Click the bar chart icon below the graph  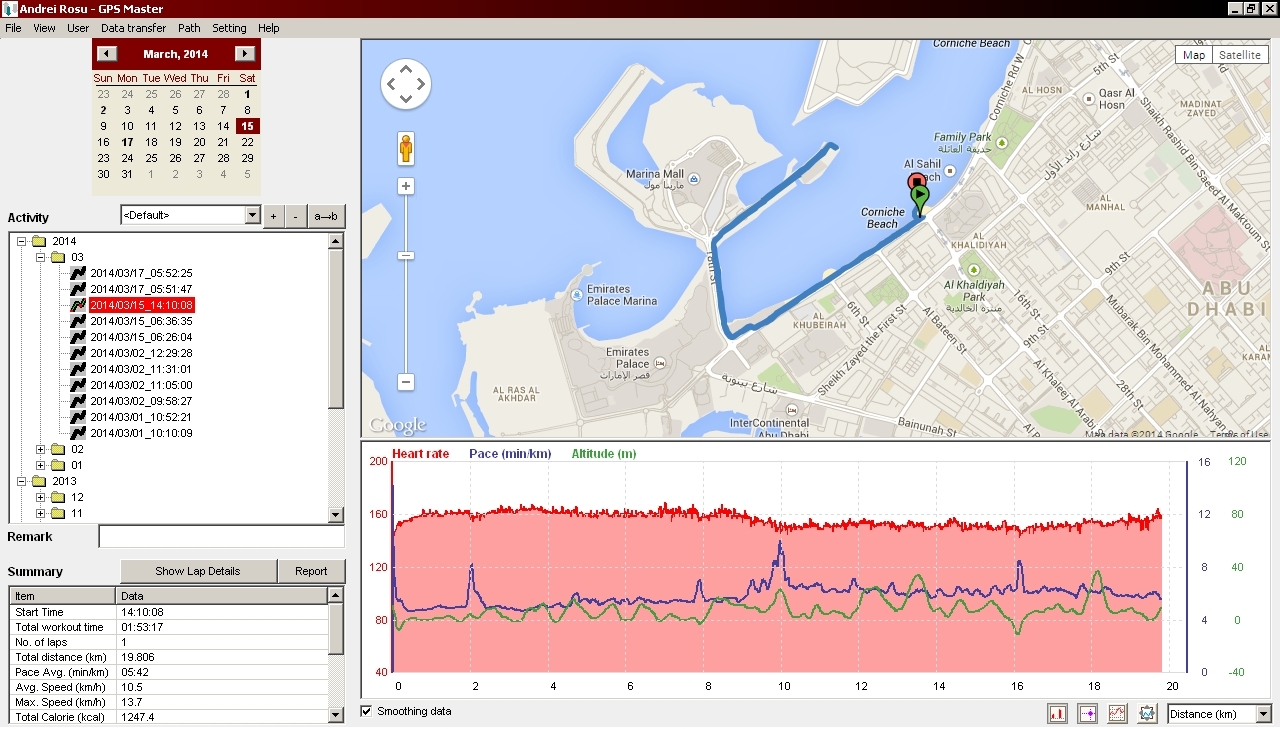[x=1057, y=713]
